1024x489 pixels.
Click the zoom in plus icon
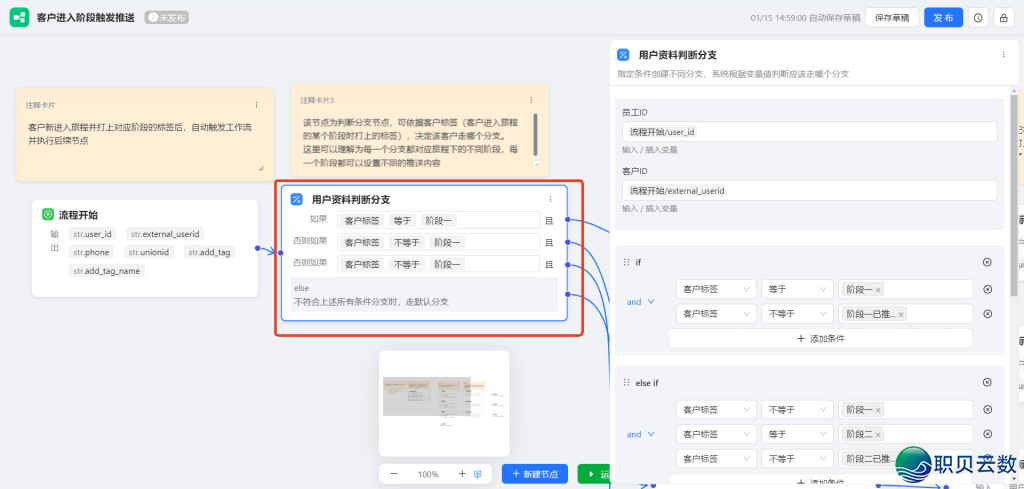462,473
